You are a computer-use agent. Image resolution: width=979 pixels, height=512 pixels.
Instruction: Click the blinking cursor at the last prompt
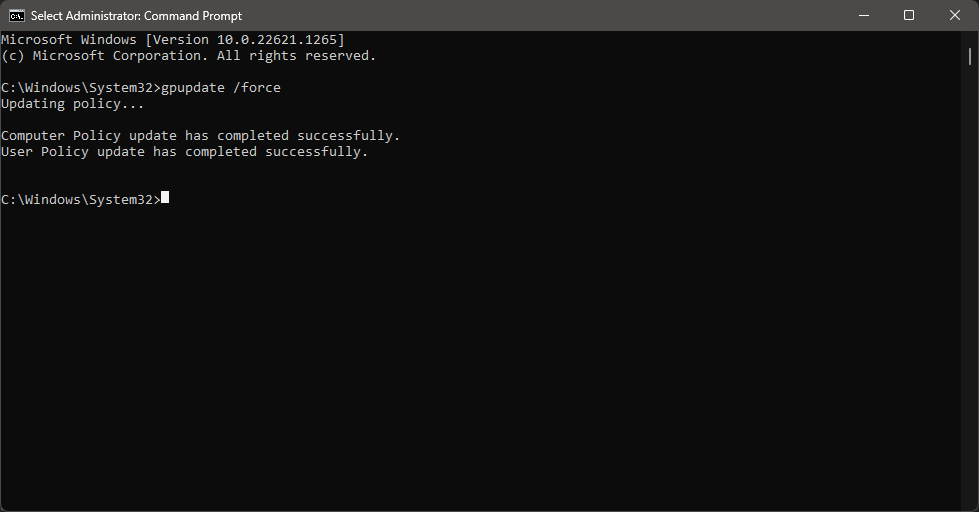pos(165,198)
